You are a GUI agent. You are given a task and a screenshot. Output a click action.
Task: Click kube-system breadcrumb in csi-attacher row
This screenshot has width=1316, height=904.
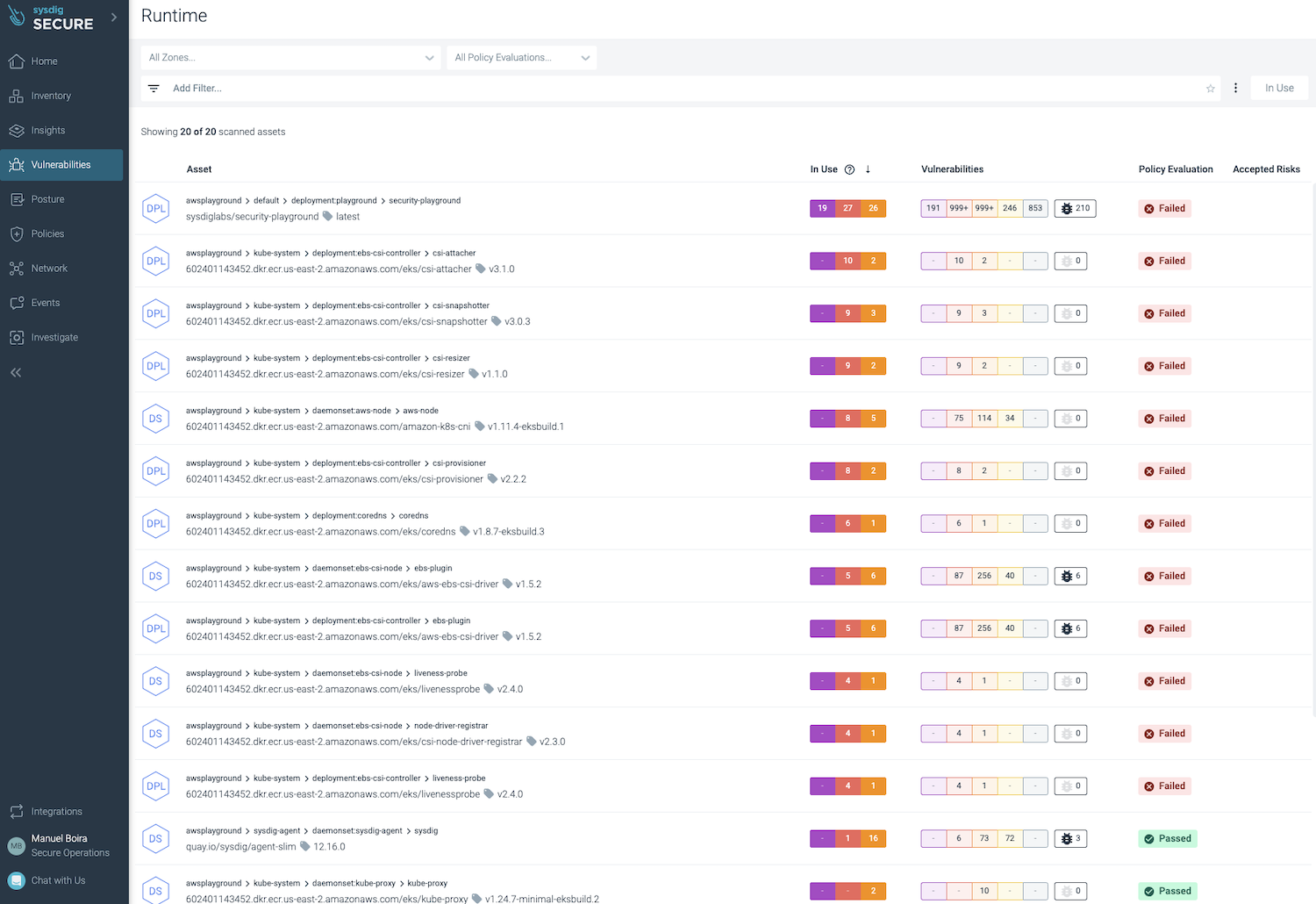276,254
